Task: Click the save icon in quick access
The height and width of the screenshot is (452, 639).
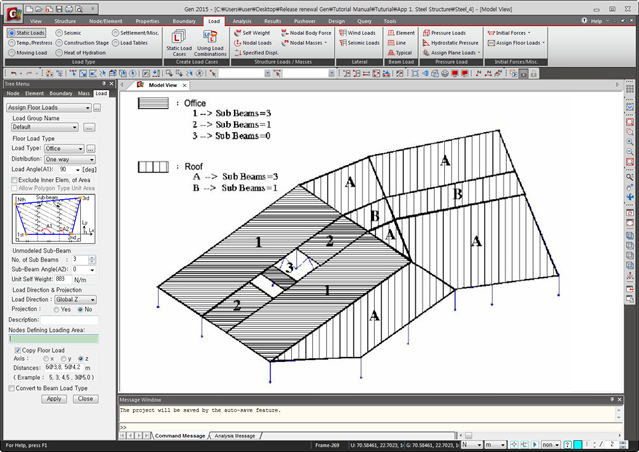Action: pos(59,9)
